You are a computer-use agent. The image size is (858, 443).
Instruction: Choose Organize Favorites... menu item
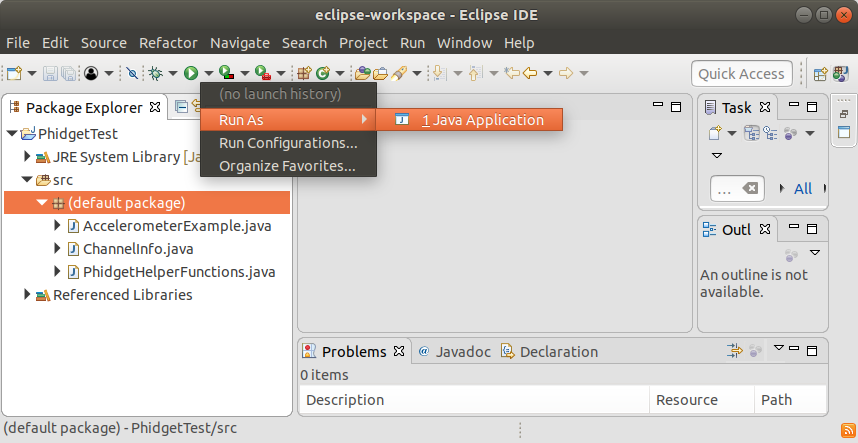(288, 166)
